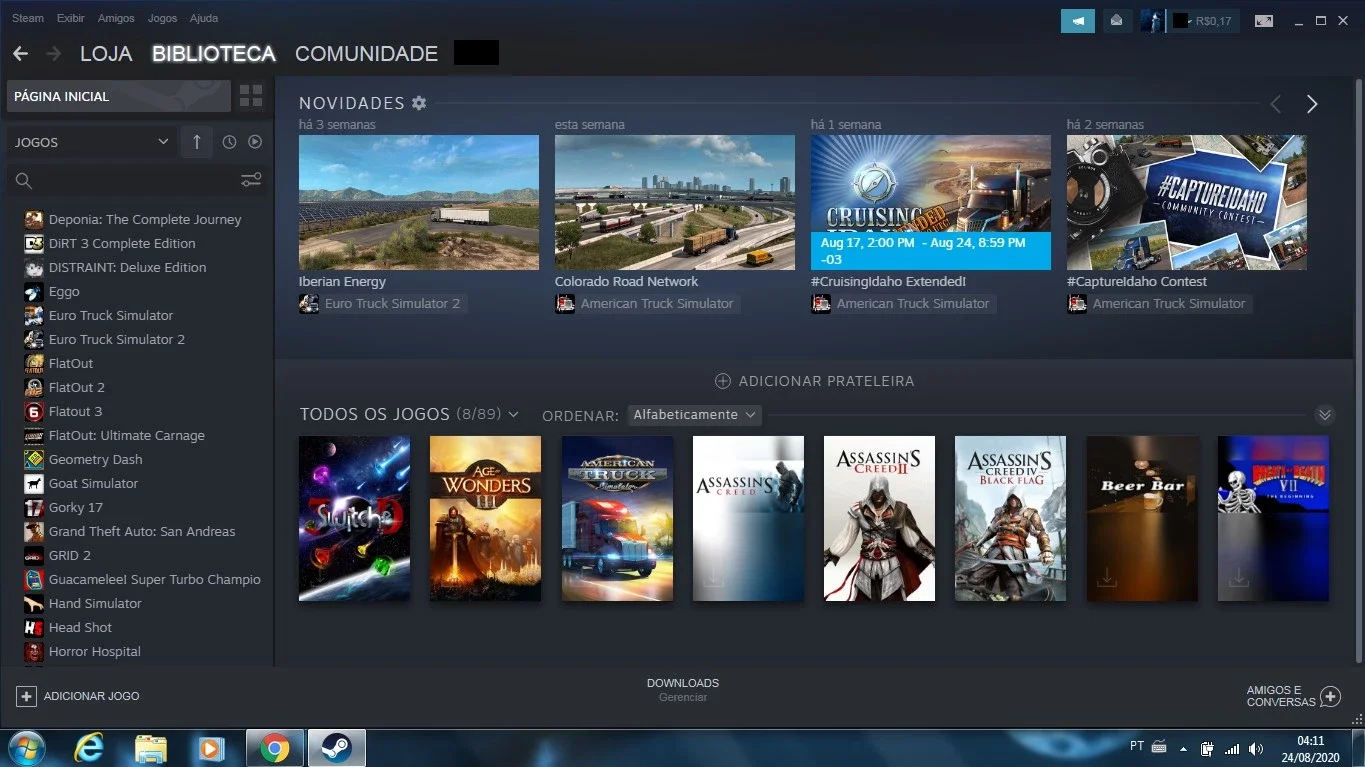Screen dimensions: 1365x767
Task: Open the announcements megaphone icon
Action: pyautogui.click(x=1078, y=20)
